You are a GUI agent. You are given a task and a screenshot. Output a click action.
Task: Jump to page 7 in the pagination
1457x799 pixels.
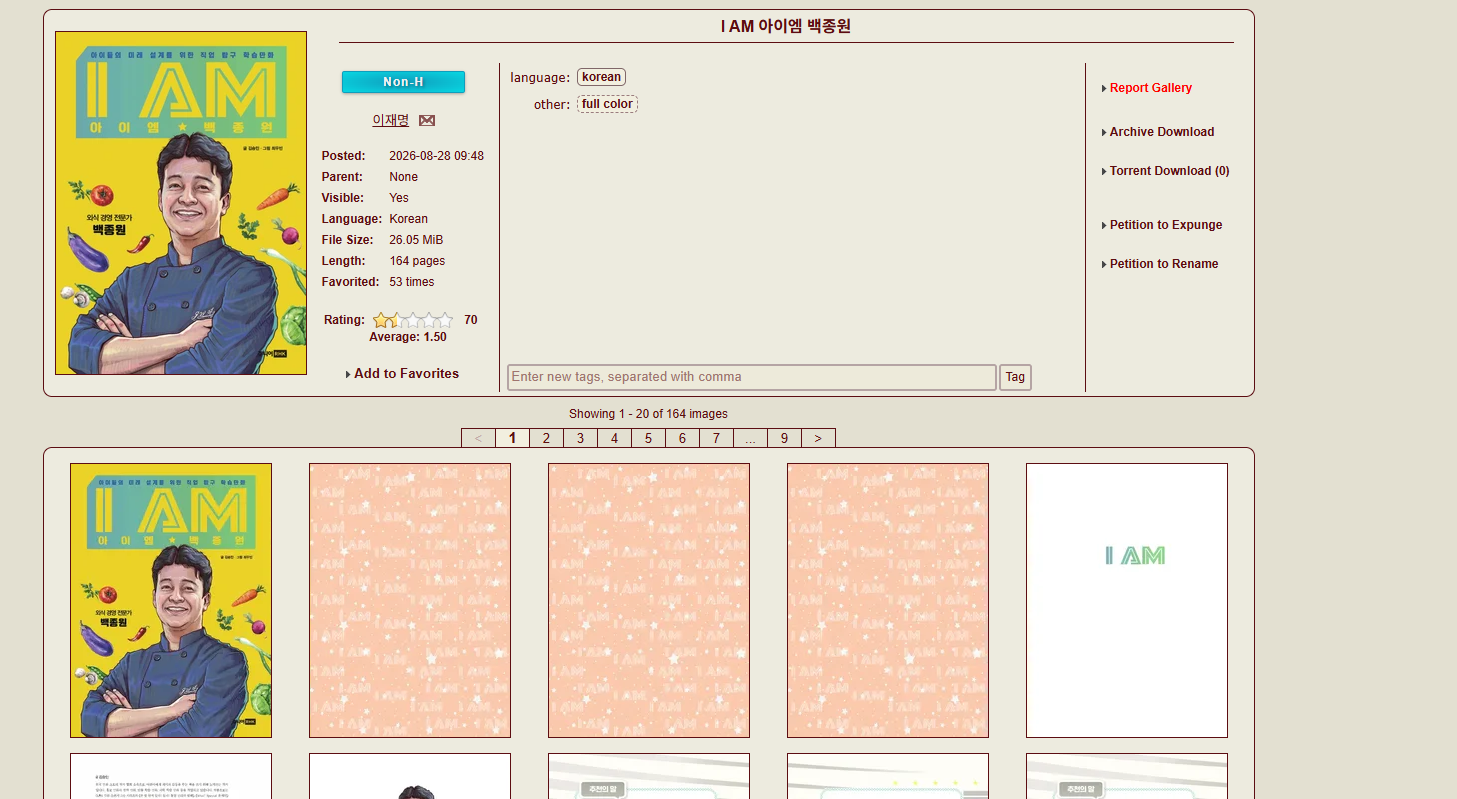(716, 438)
